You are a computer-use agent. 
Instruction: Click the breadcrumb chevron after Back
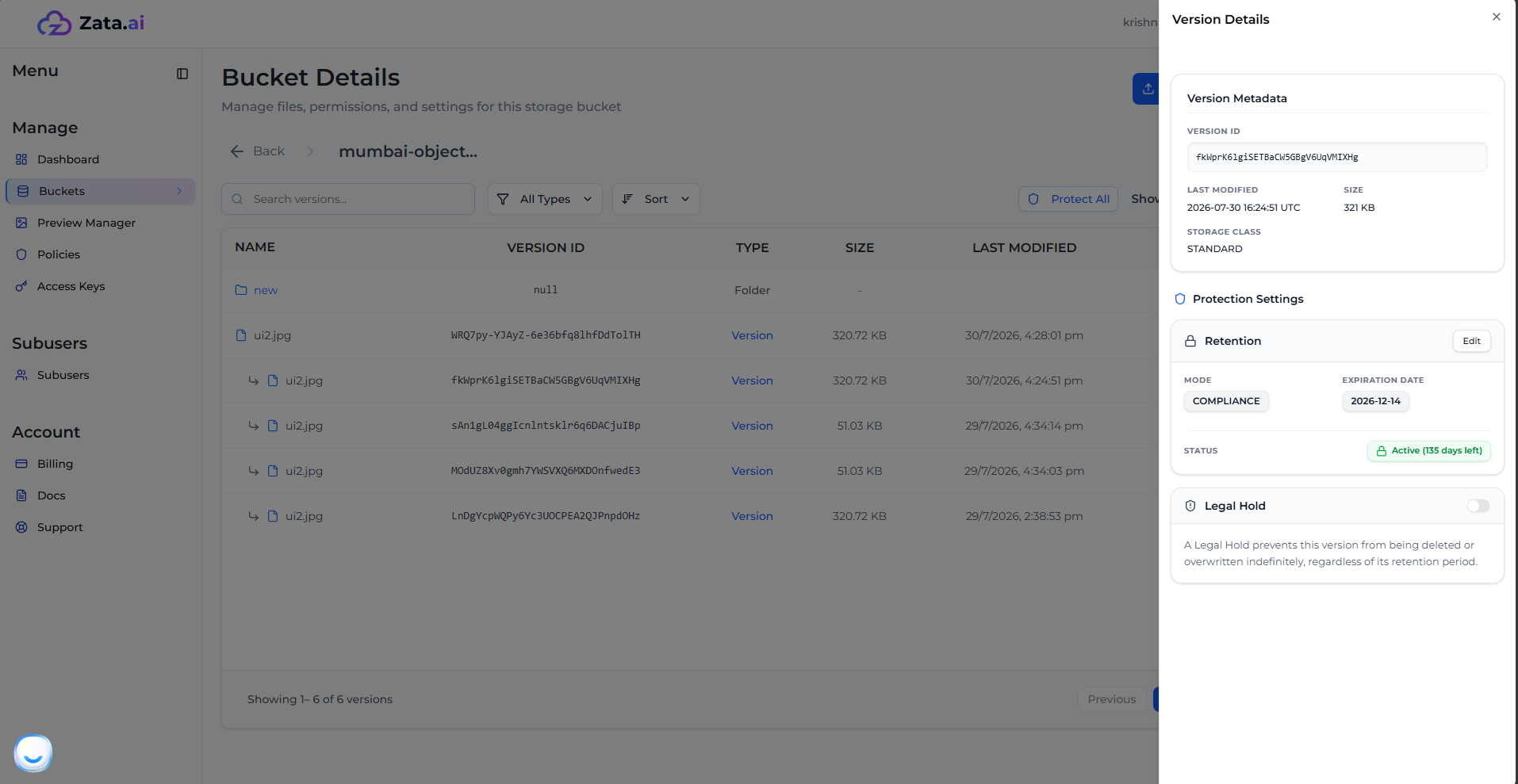point(310,151)
